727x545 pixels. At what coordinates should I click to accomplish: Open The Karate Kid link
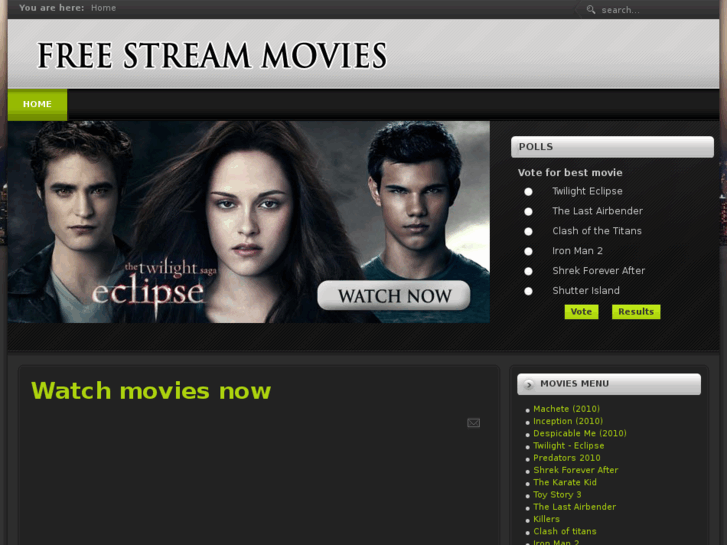point(565,482)
